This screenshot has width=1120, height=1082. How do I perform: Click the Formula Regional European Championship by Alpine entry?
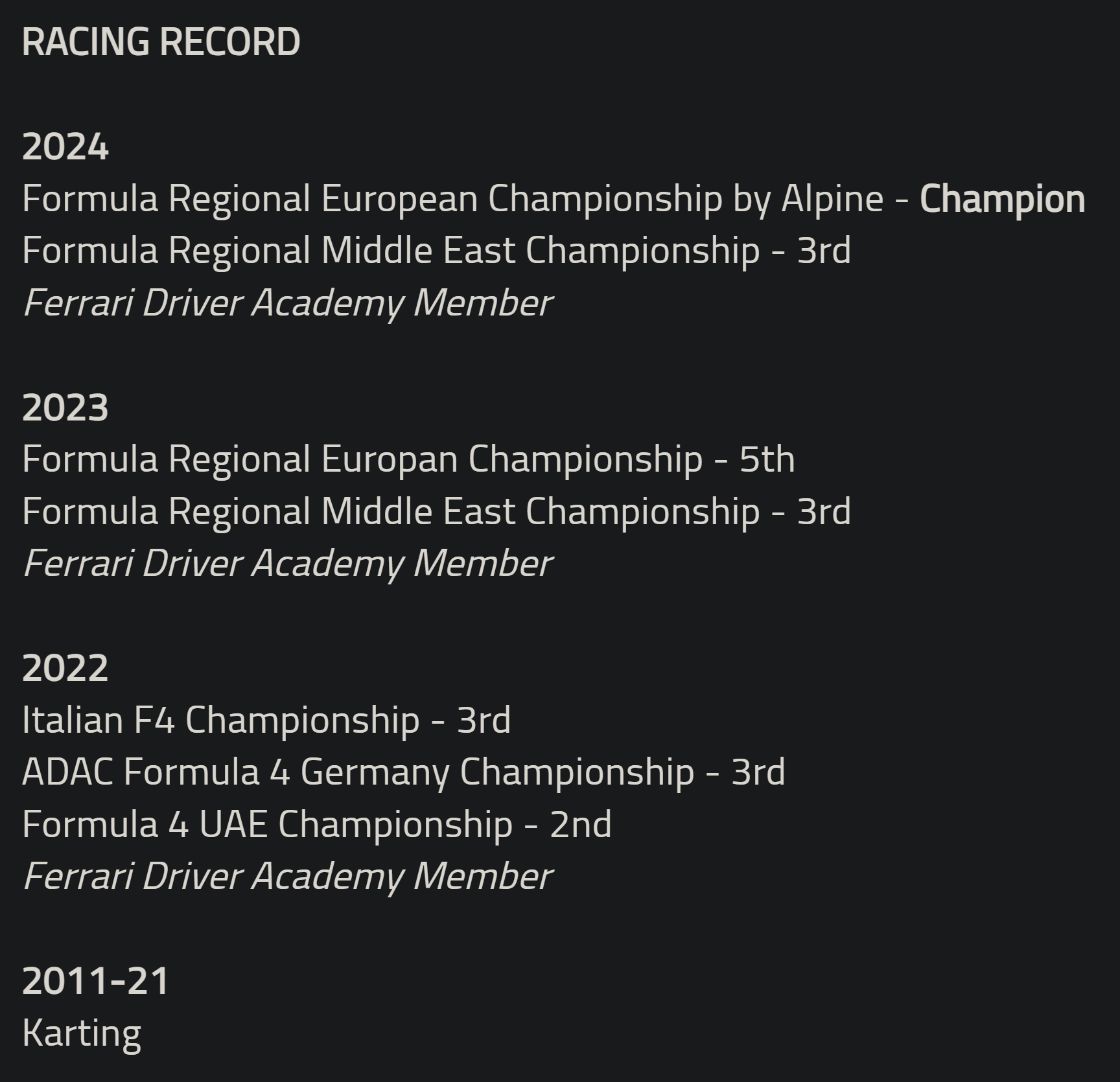coord(452,198)
